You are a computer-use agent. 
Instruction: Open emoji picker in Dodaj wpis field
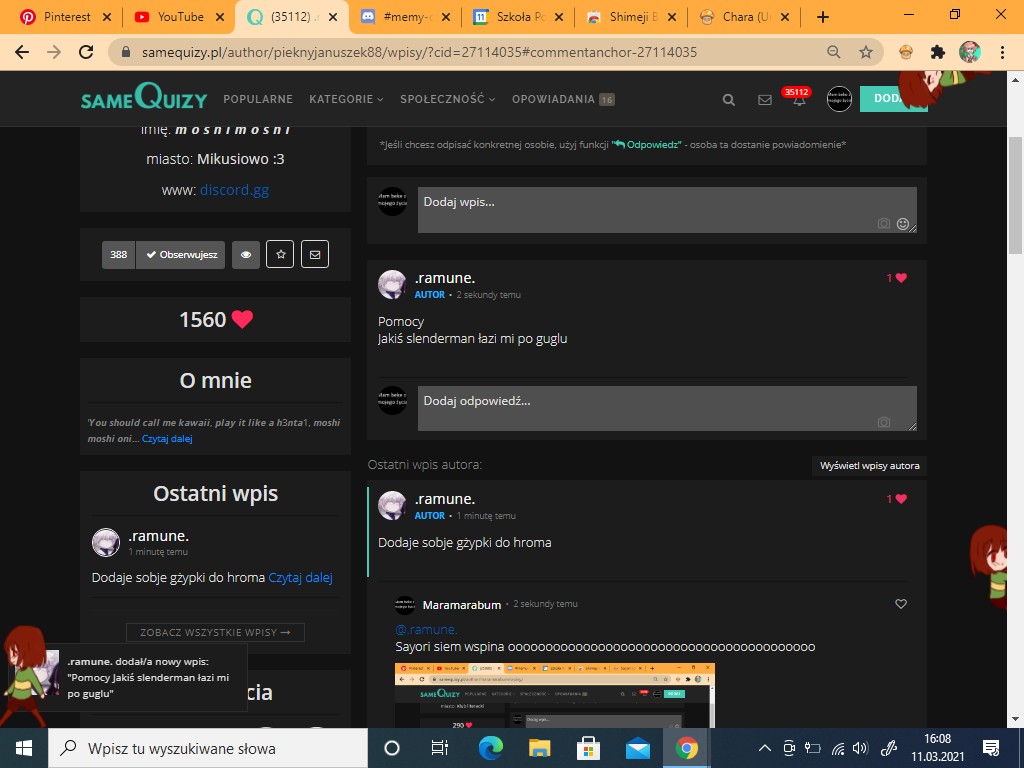point(903,224)
